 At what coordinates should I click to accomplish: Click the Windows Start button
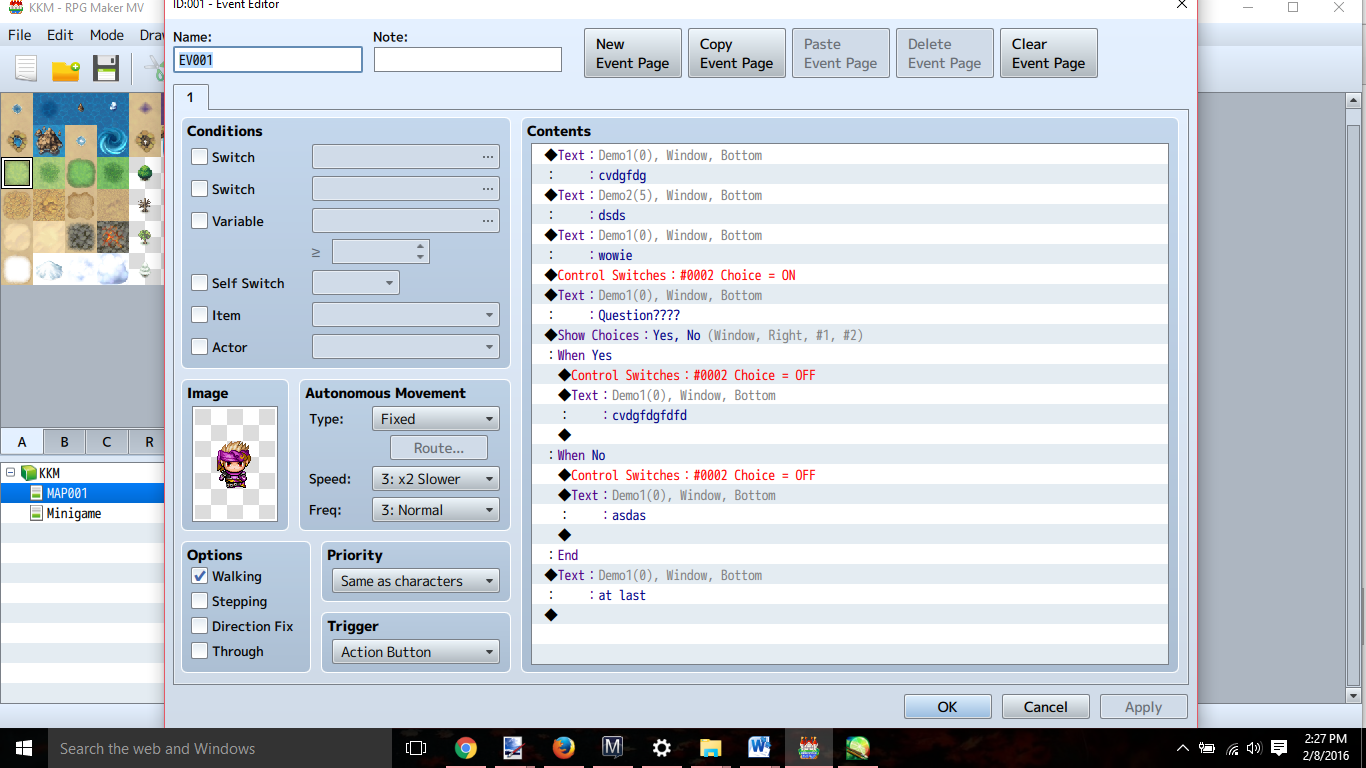22,748
